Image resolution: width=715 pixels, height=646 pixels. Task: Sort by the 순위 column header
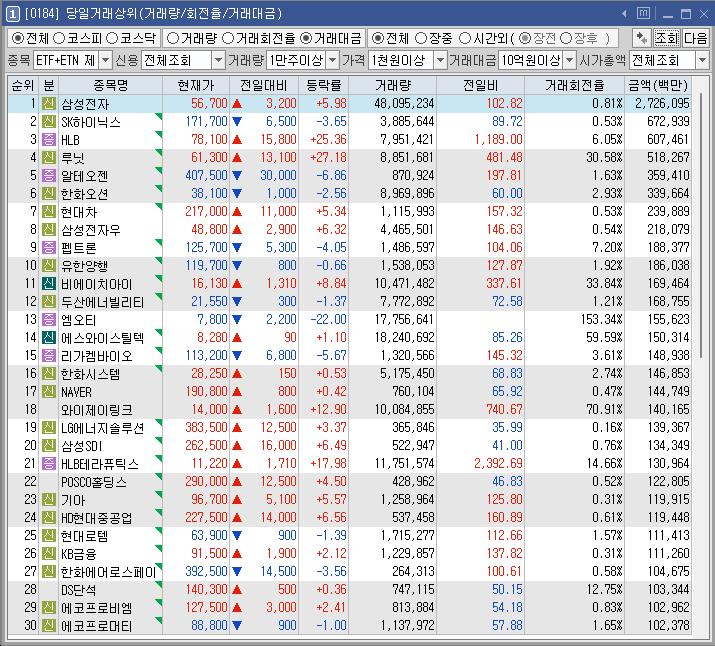click(23, 85)
